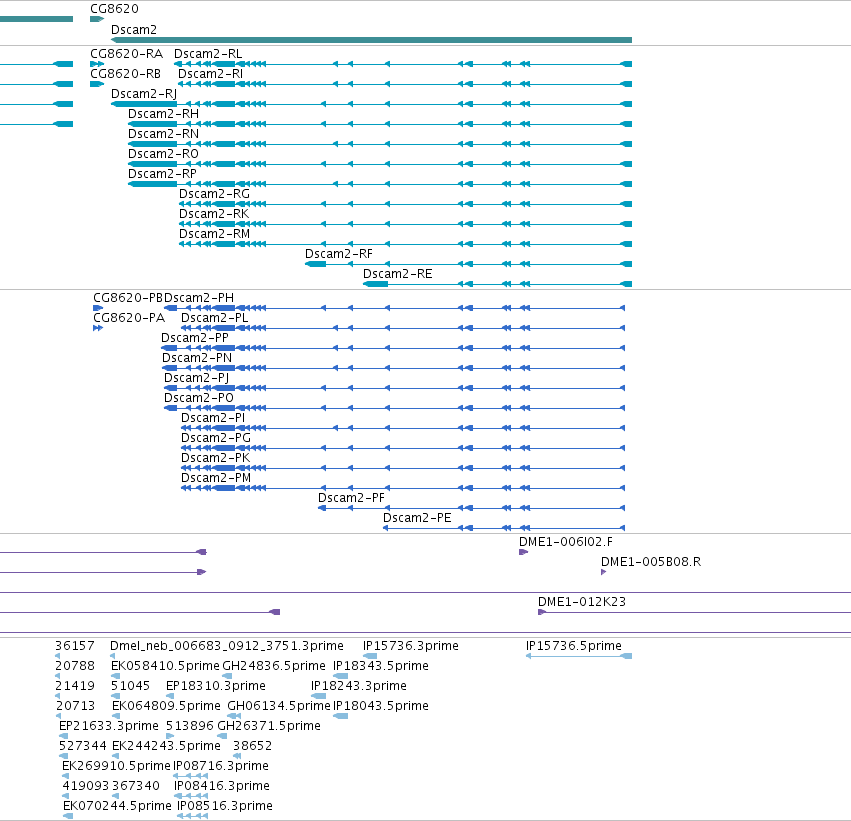Select the CG8620-RB transcript label
851x821 pixels.
[x=125, y=74]
